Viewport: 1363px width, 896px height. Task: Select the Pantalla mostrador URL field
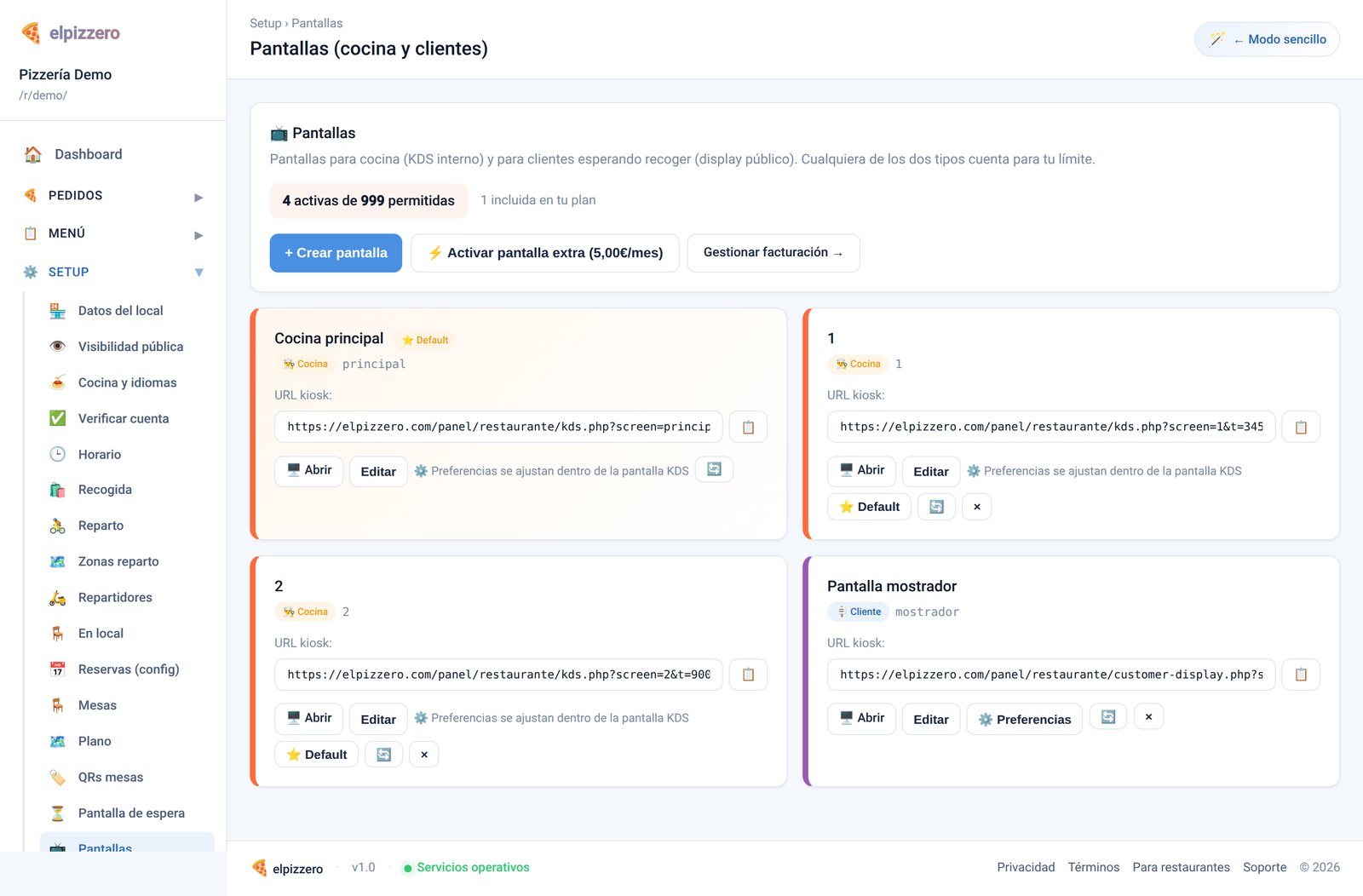point(1051,675)
